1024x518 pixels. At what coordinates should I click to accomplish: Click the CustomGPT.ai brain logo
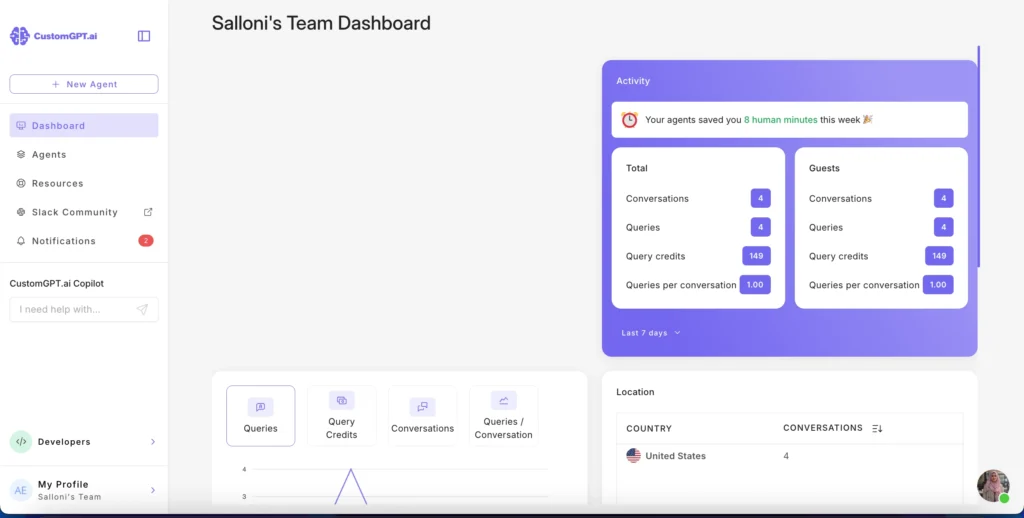[20, 36]
